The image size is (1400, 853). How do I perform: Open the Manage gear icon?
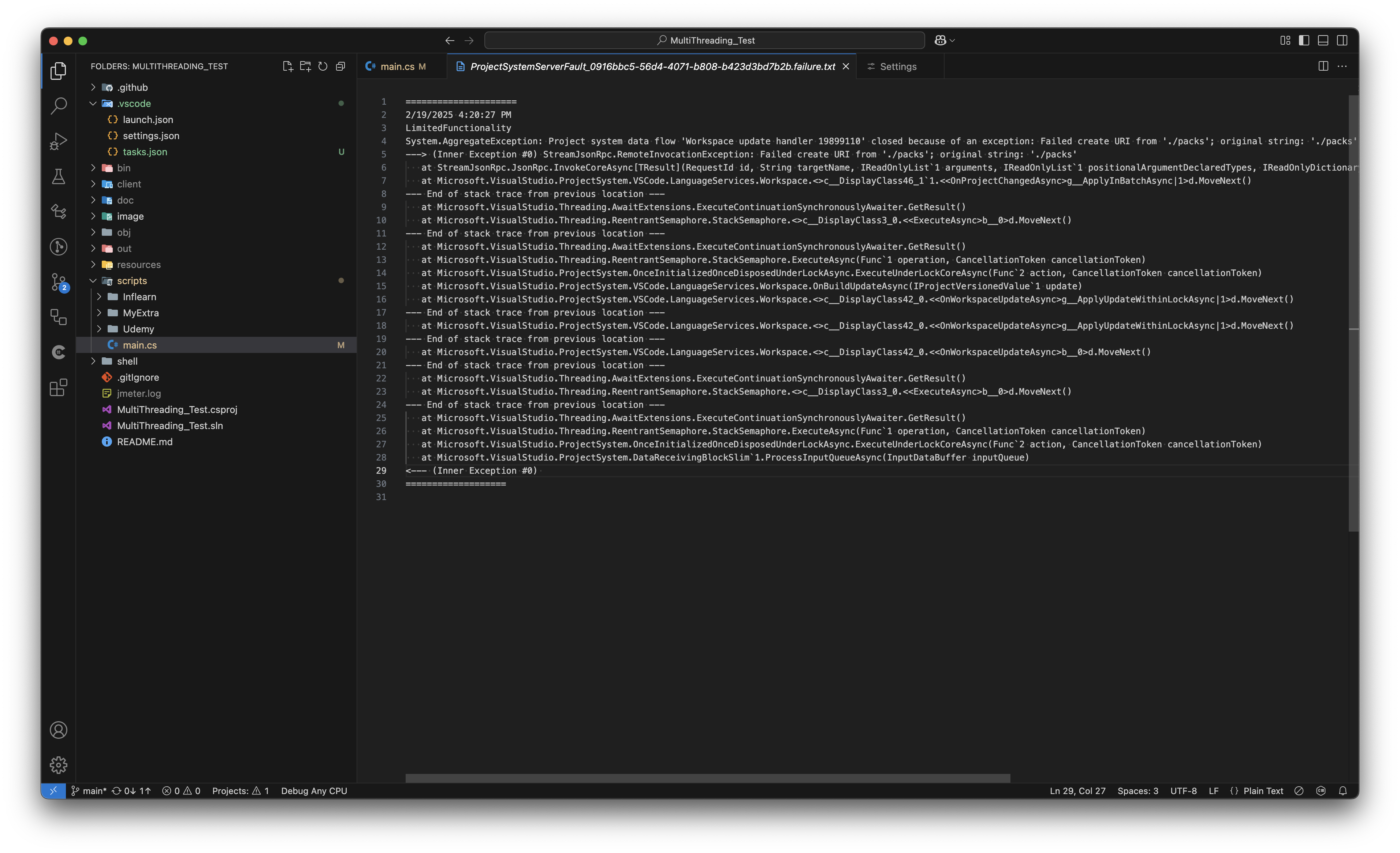click(x=59, y=765)
